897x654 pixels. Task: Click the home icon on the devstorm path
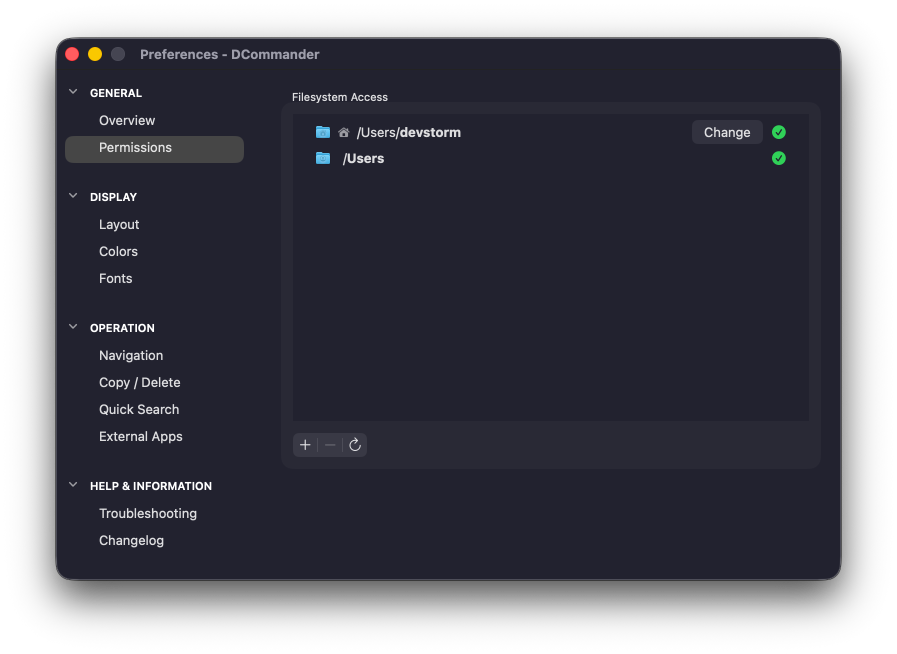pyautogui.click(x=344, y=131)
